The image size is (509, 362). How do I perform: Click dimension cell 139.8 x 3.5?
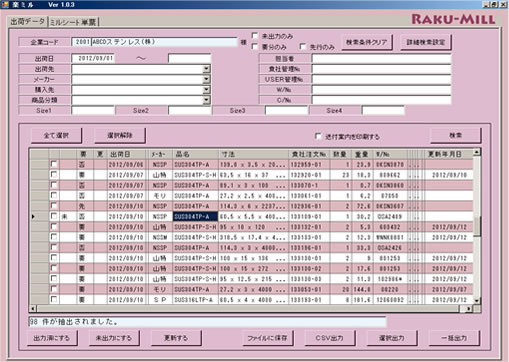click(x=253, y=164)
